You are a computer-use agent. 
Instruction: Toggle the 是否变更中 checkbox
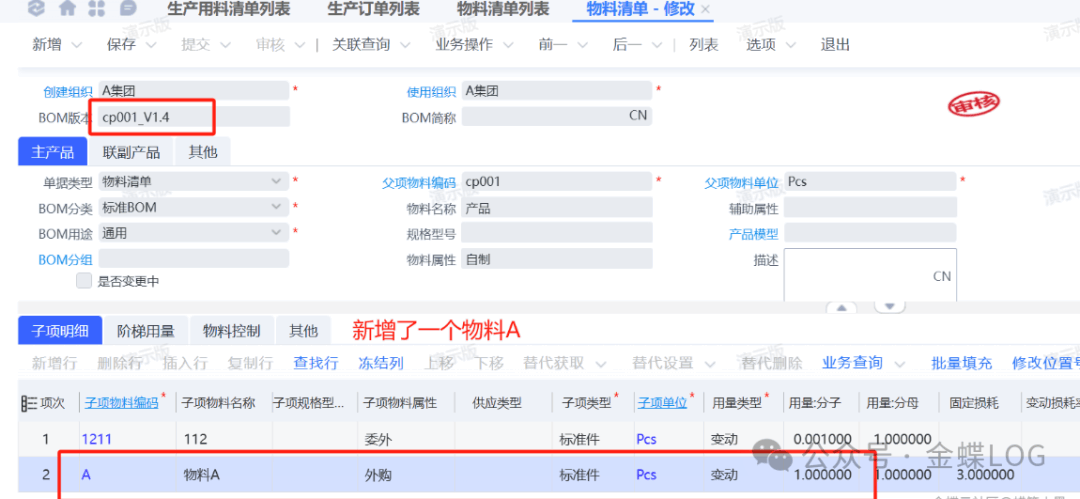point(84,281)
